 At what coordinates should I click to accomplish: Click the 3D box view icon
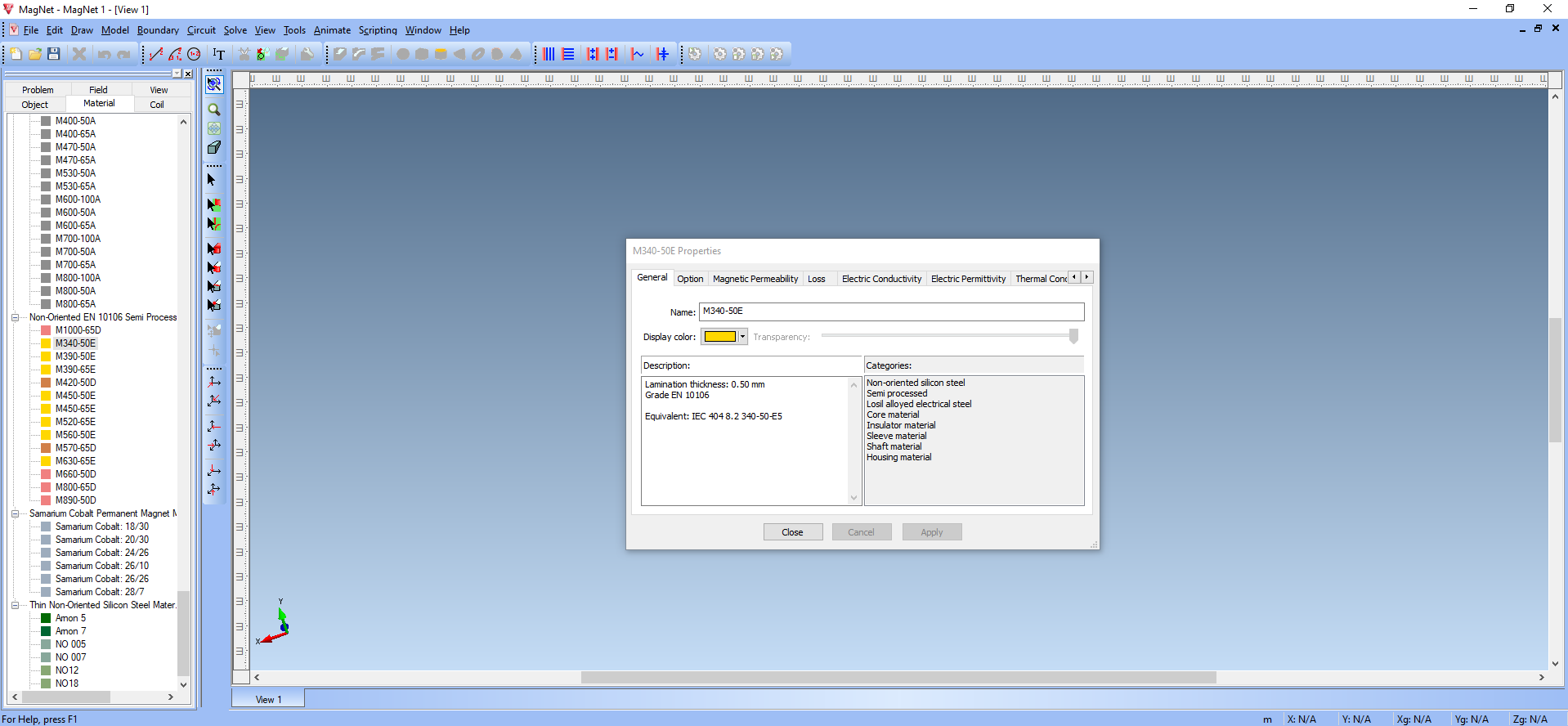point(214,148)
